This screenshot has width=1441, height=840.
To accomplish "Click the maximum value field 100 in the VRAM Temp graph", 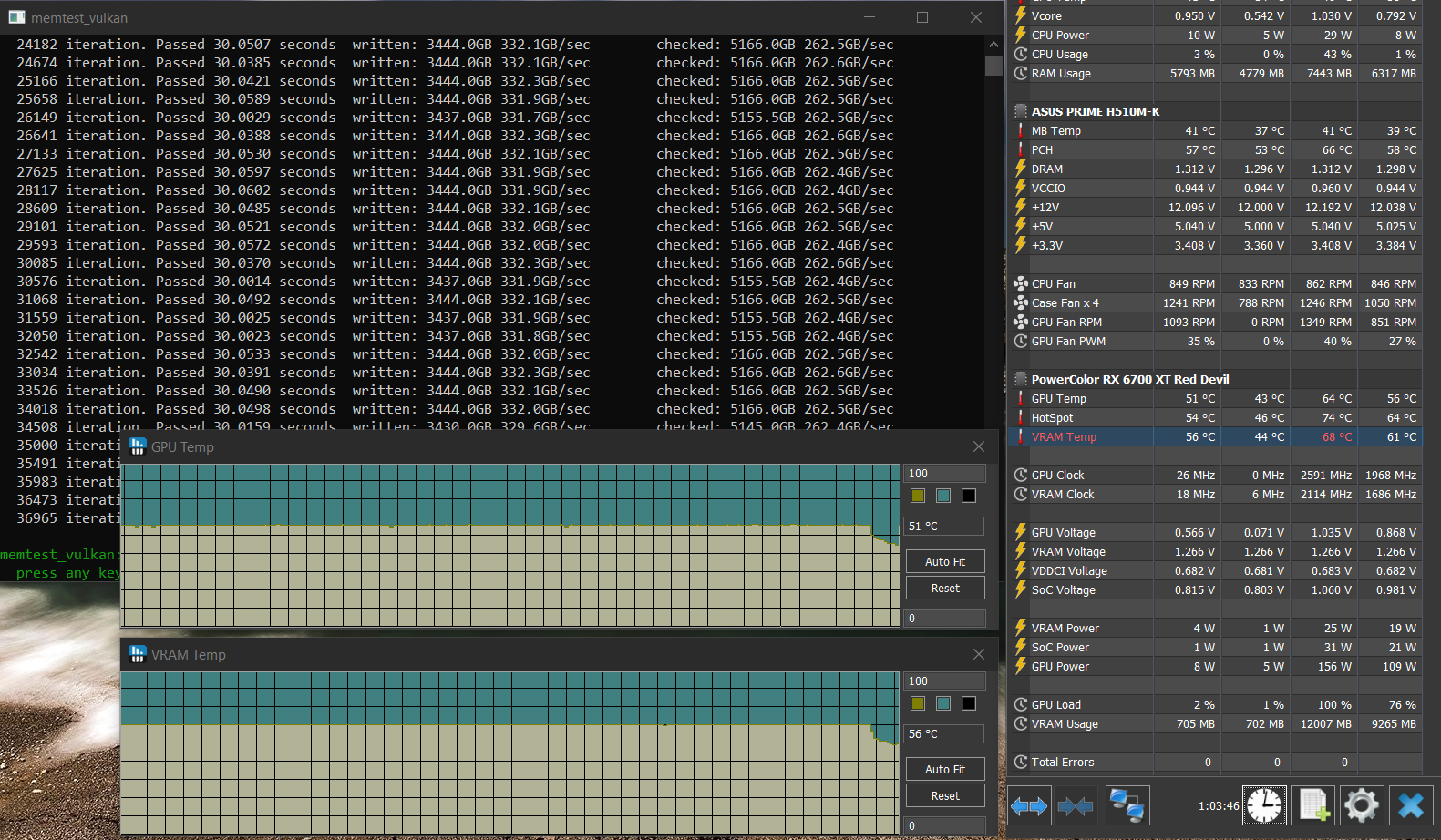I will click(944, 681).
